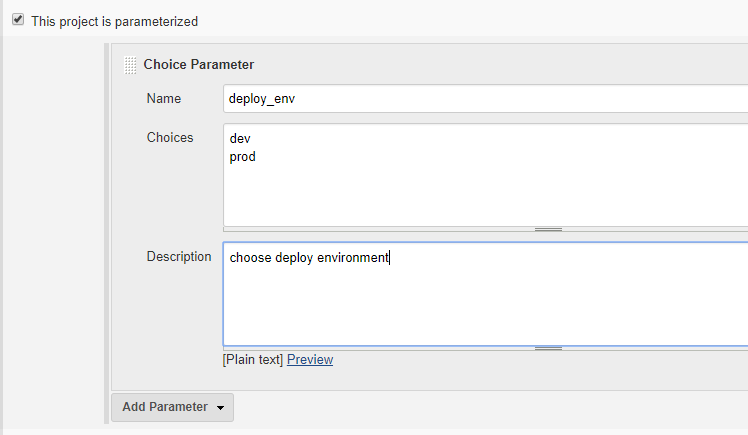Focus the Name field containing deploy_env
The width and height of the screenshot is (748, 435).
click(486, 99)
